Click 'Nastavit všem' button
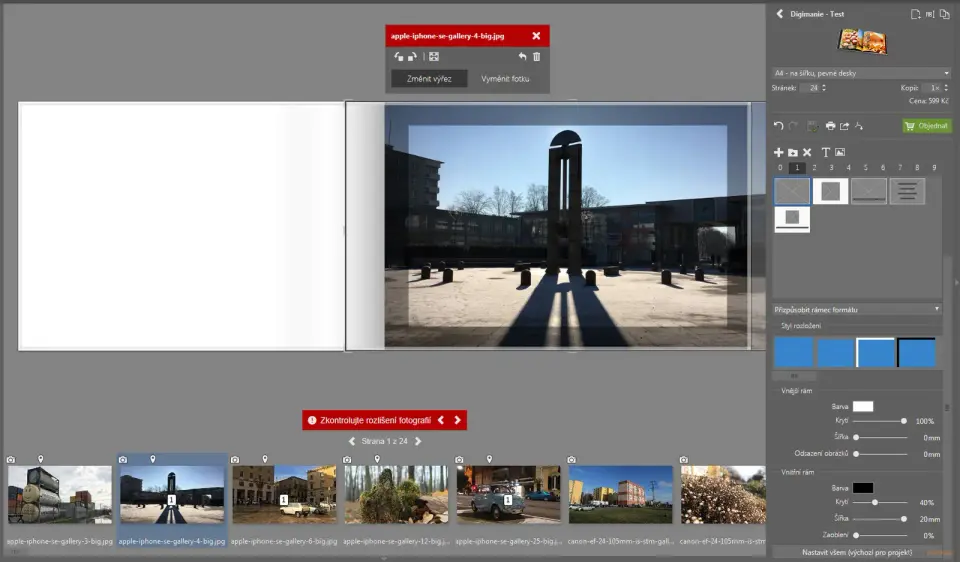Screen dimensions: 960x562 857,552
